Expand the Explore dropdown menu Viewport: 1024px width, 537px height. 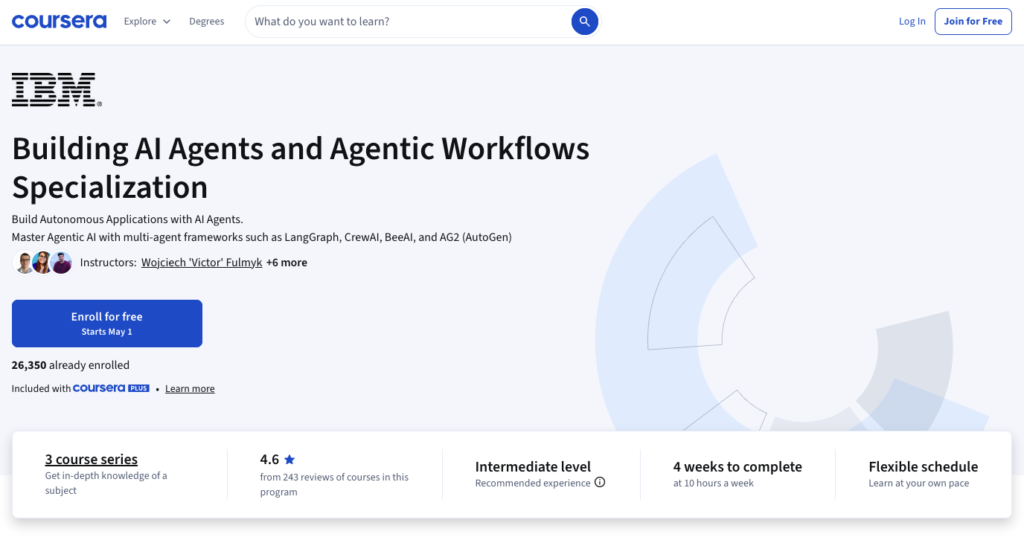[x=147, y=22]
